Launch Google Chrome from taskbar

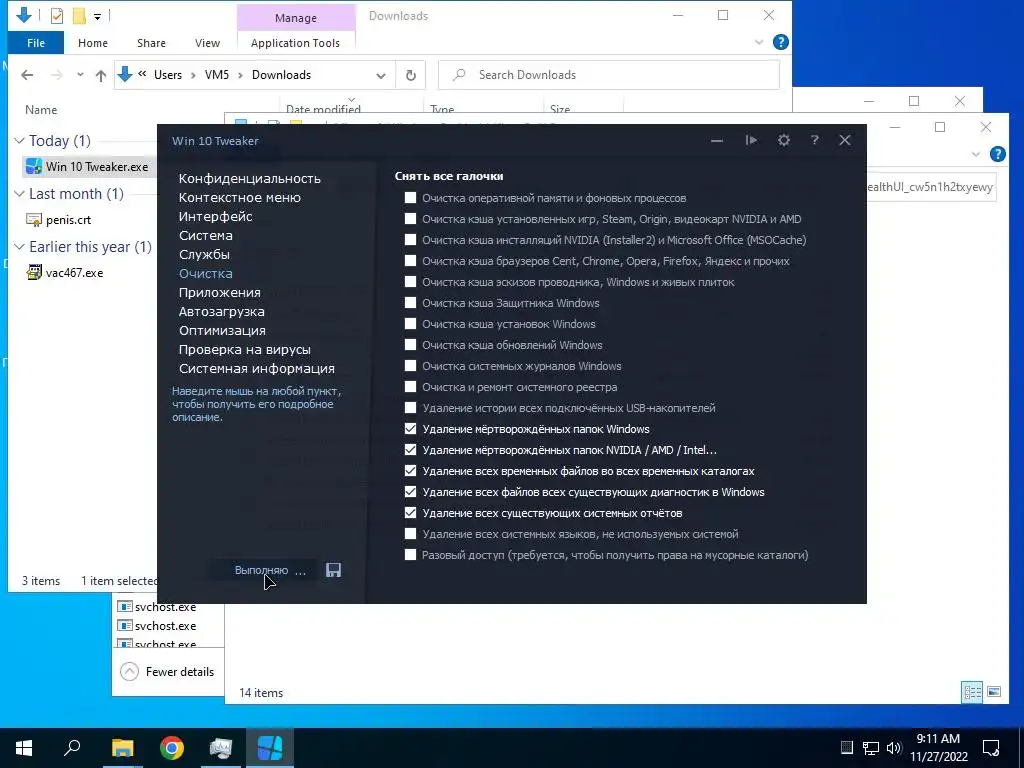172,748
